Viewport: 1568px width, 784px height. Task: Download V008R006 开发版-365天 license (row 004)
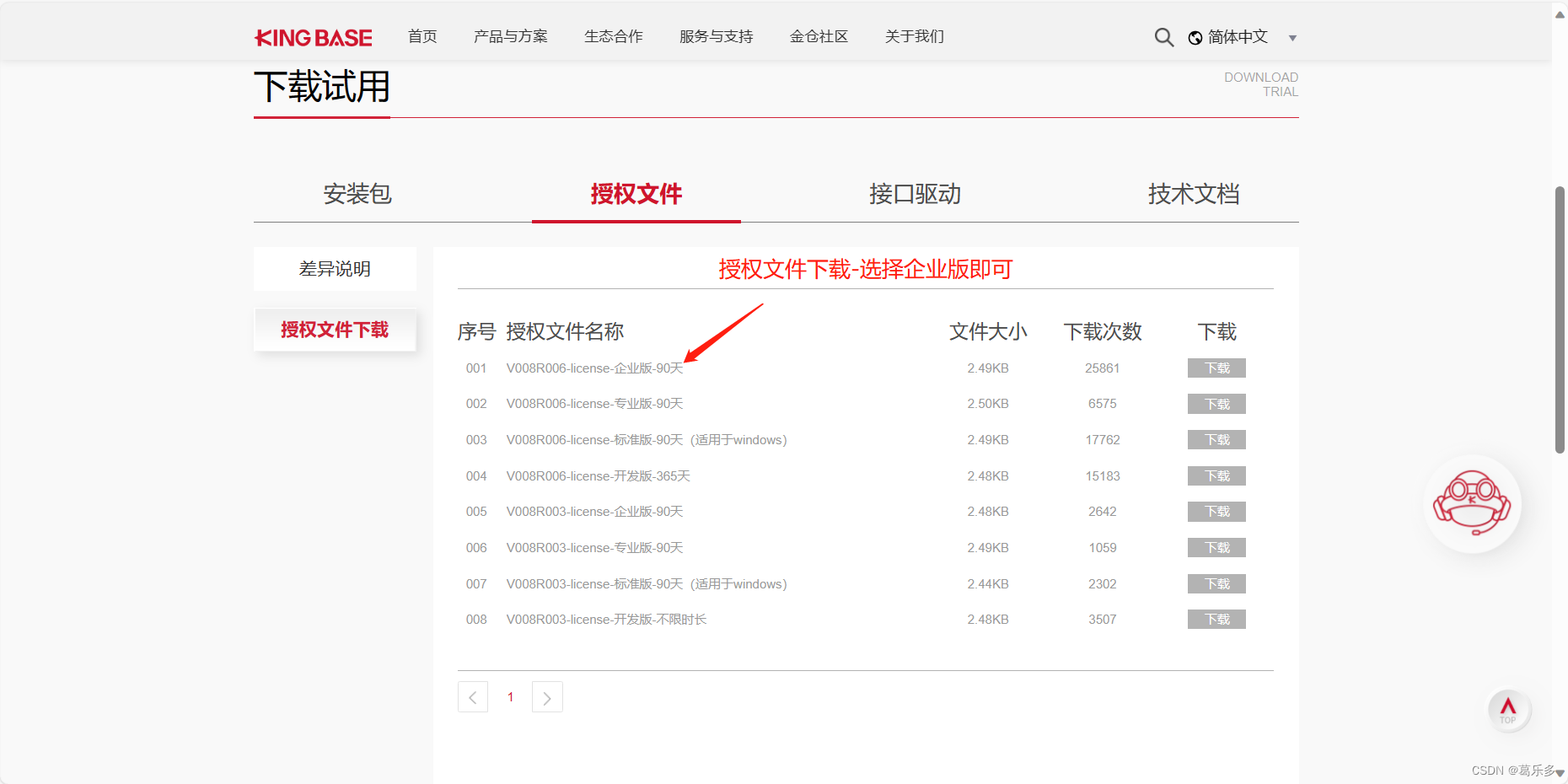tap(1216, 476)
